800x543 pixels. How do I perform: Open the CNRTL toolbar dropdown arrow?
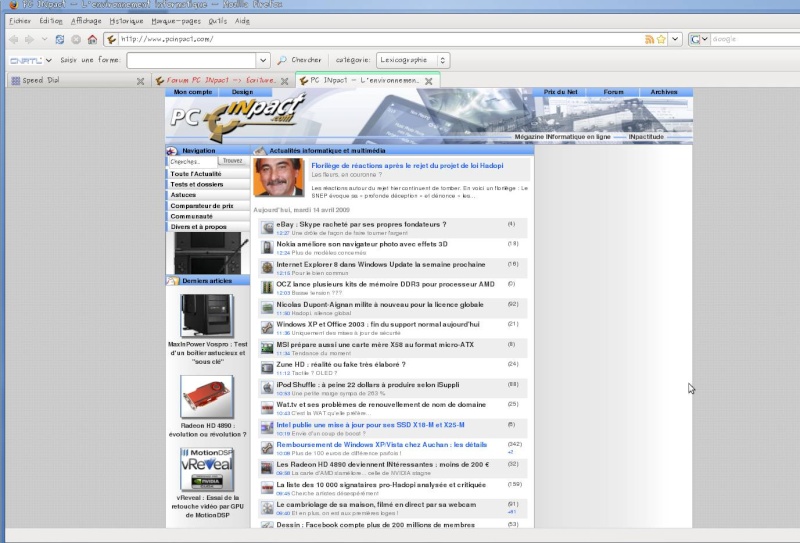tap(48, 60)
